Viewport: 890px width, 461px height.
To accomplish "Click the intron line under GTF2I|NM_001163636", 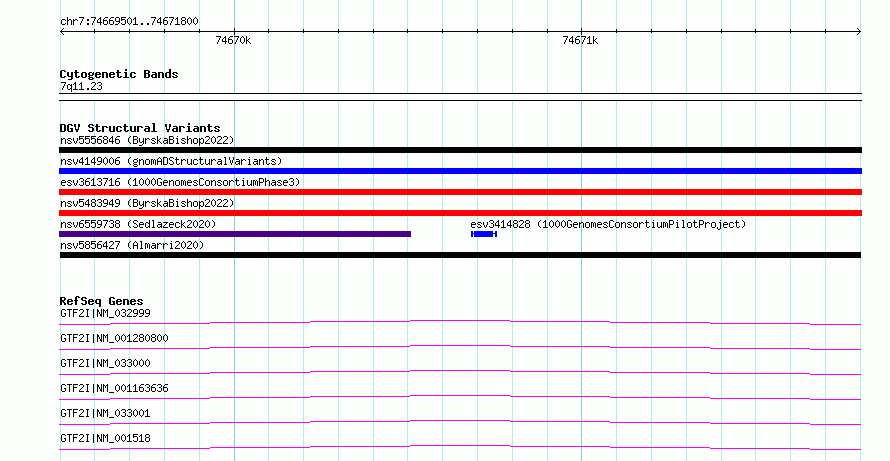I will click(460, 397).
